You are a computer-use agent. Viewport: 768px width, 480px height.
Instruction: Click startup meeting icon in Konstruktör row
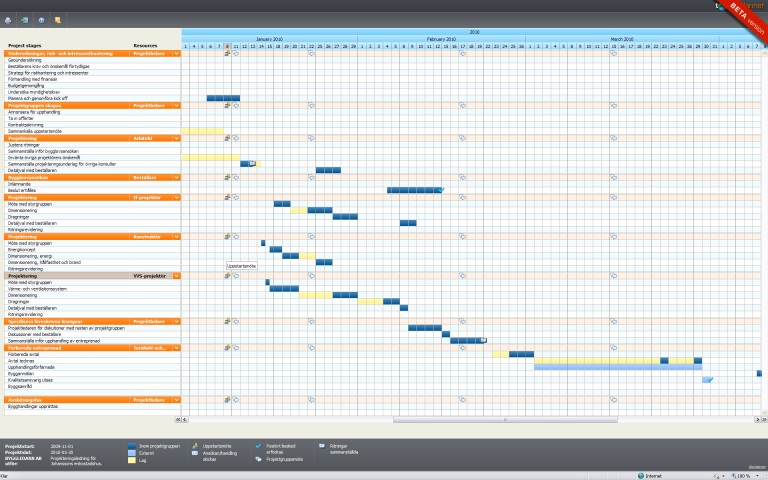tap(227, 237)
